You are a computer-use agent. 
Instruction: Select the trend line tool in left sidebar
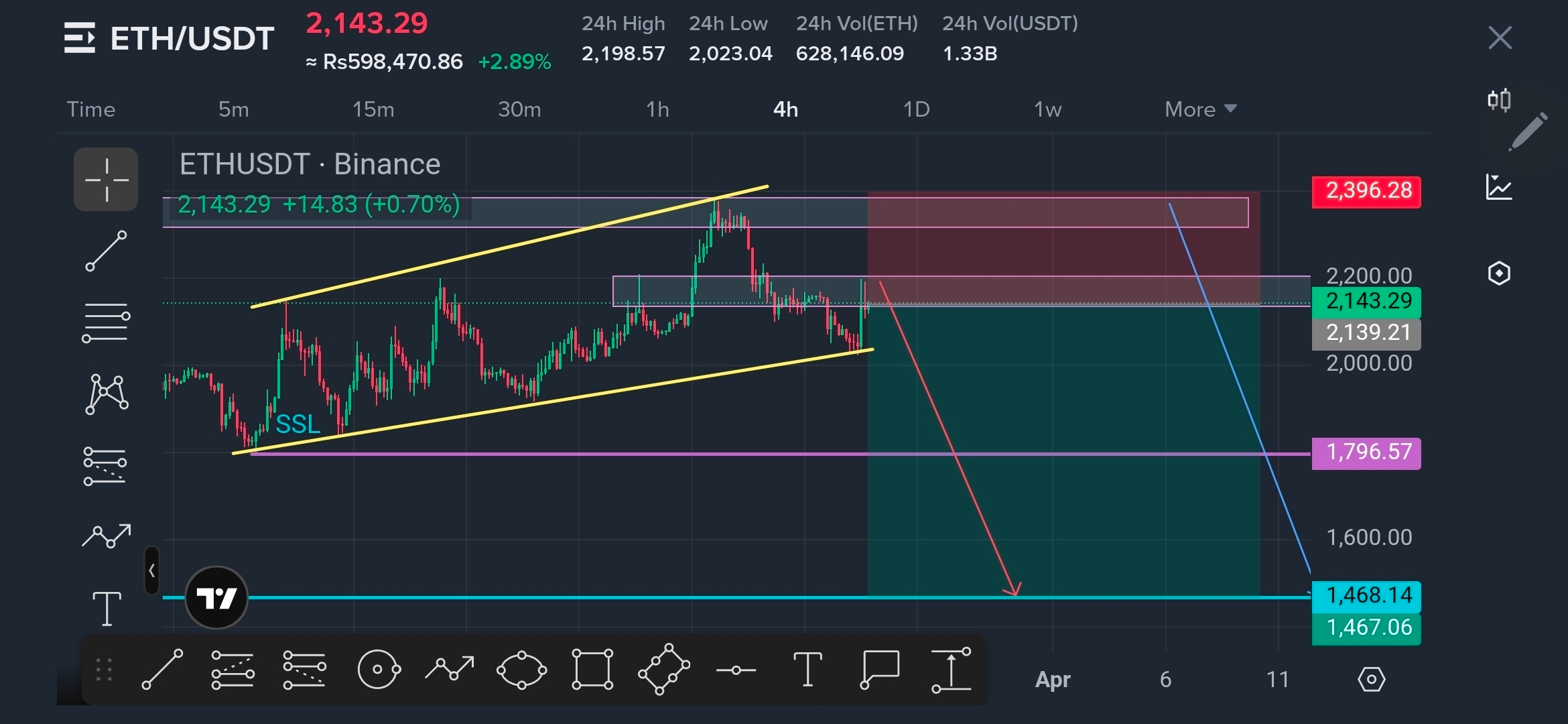coord(106,251)
